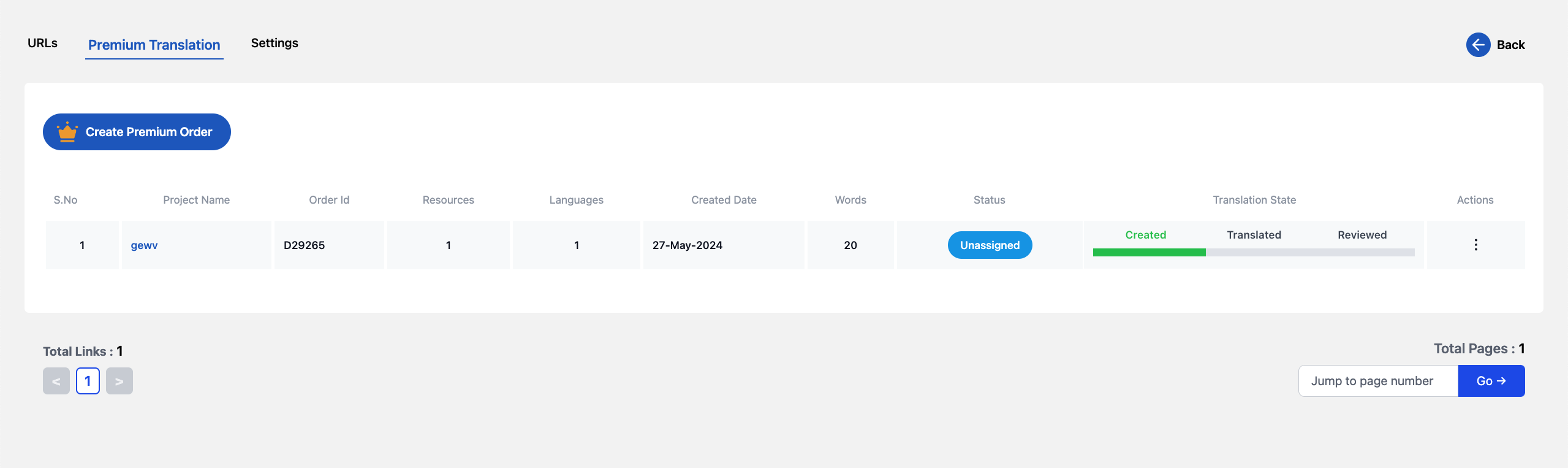The height and width of the screenshot is (468, 1568).
Task: Select the Premium Translation tab
Action: tap(154, 45)
